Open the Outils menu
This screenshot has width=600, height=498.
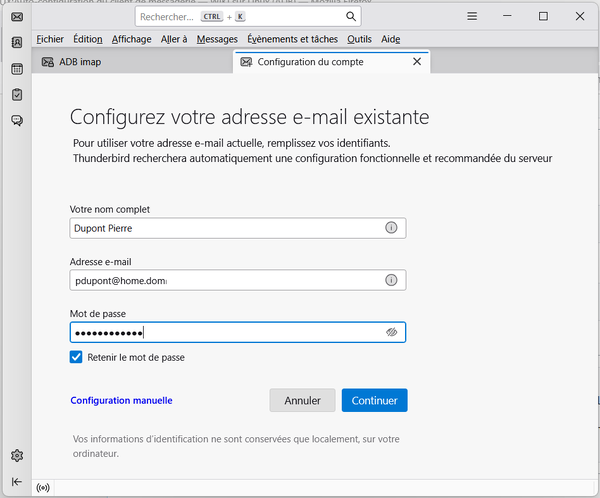359,38
